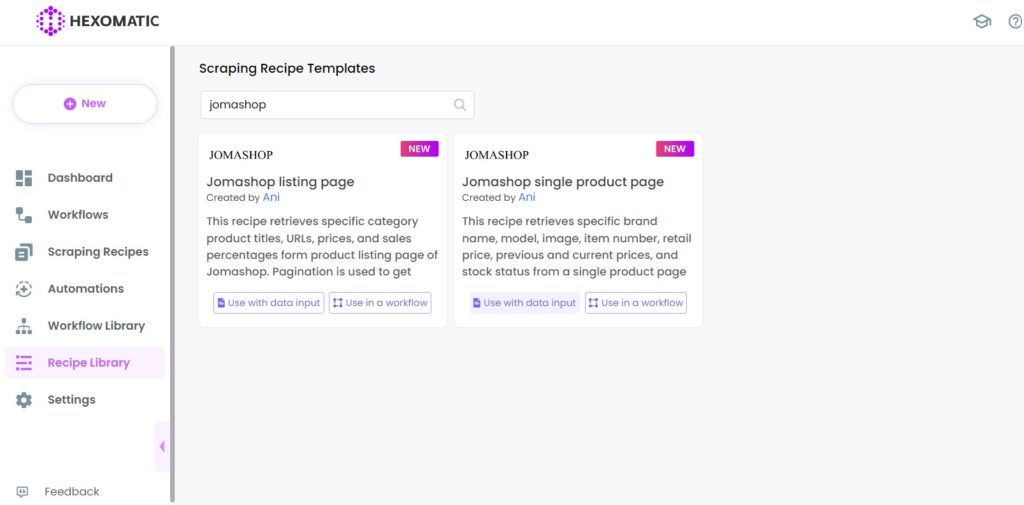Image resolution: width=1024 pixels, height=505 pixels.
Task: Click the search magnifier icon
Action: [x=460, y=105]
